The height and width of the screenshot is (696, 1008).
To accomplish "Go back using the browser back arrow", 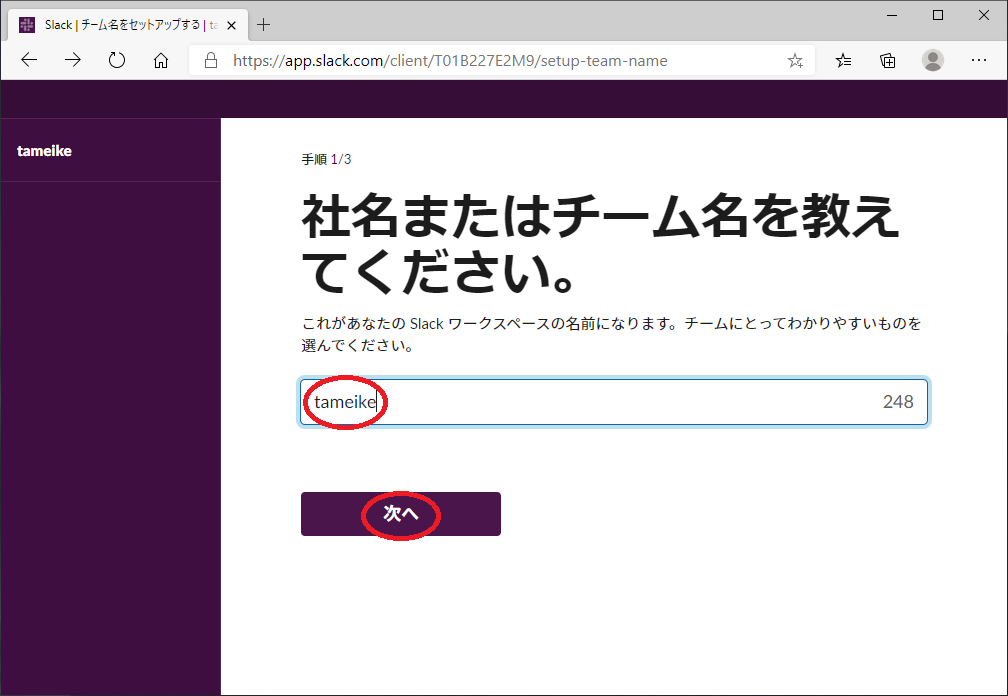I will [29, 61].
